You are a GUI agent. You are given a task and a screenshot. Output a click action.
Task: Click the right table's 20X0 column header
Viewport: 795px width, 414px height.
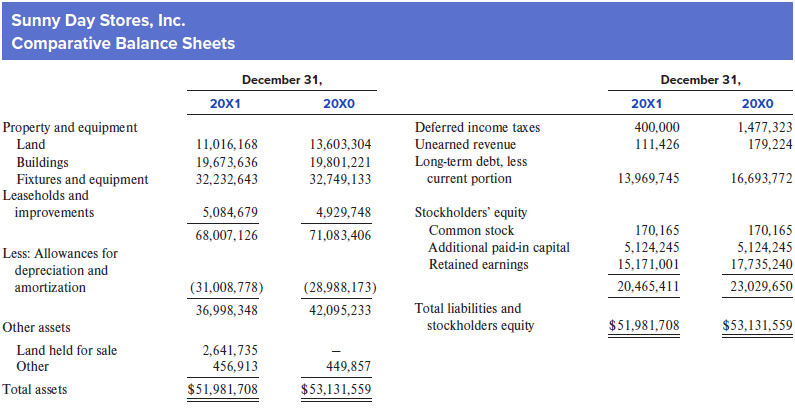[x=757, y=104]
